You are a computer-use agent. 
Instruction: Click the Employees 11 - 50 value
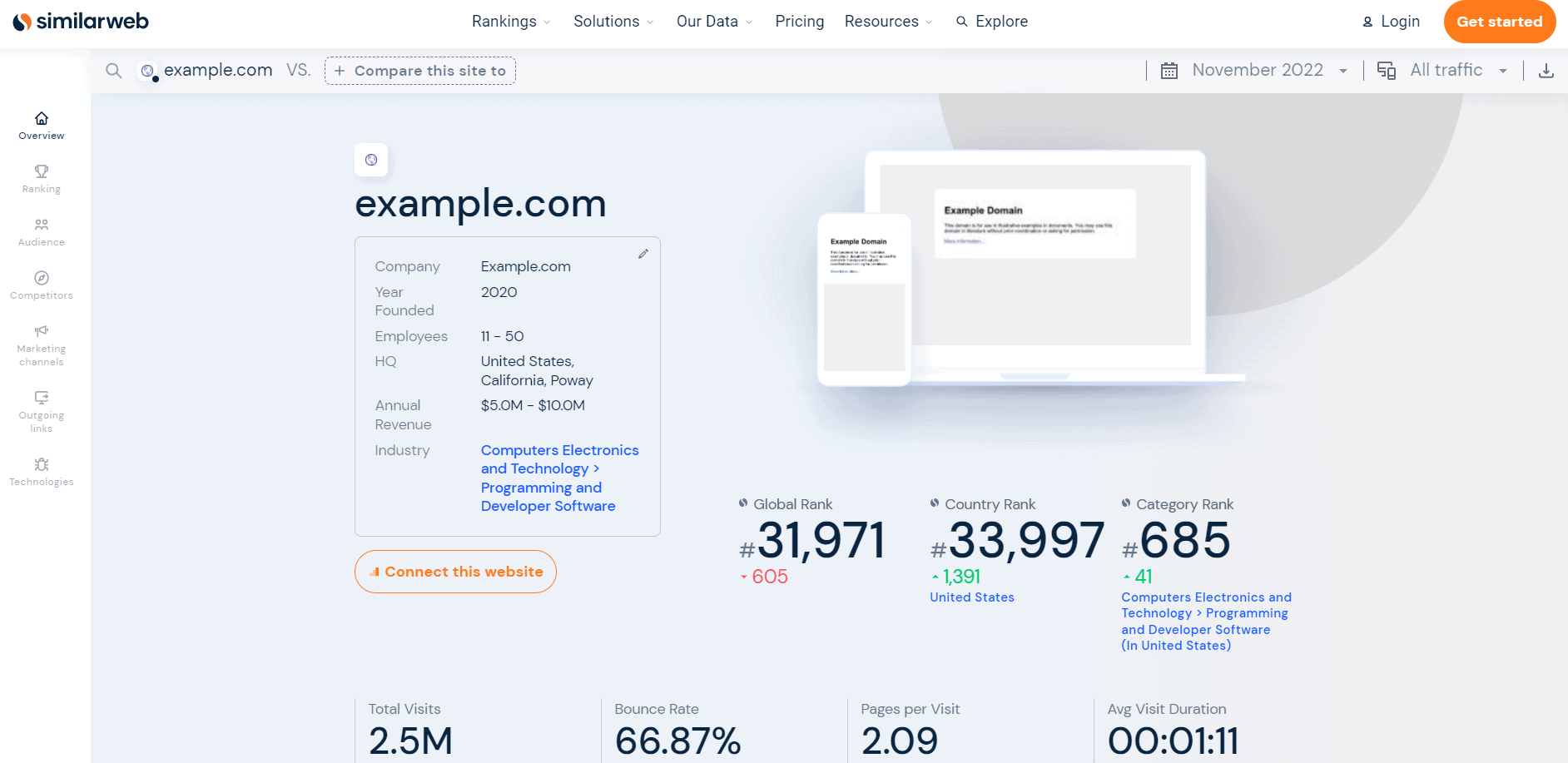pyautogui.click(x=502, y=336)
